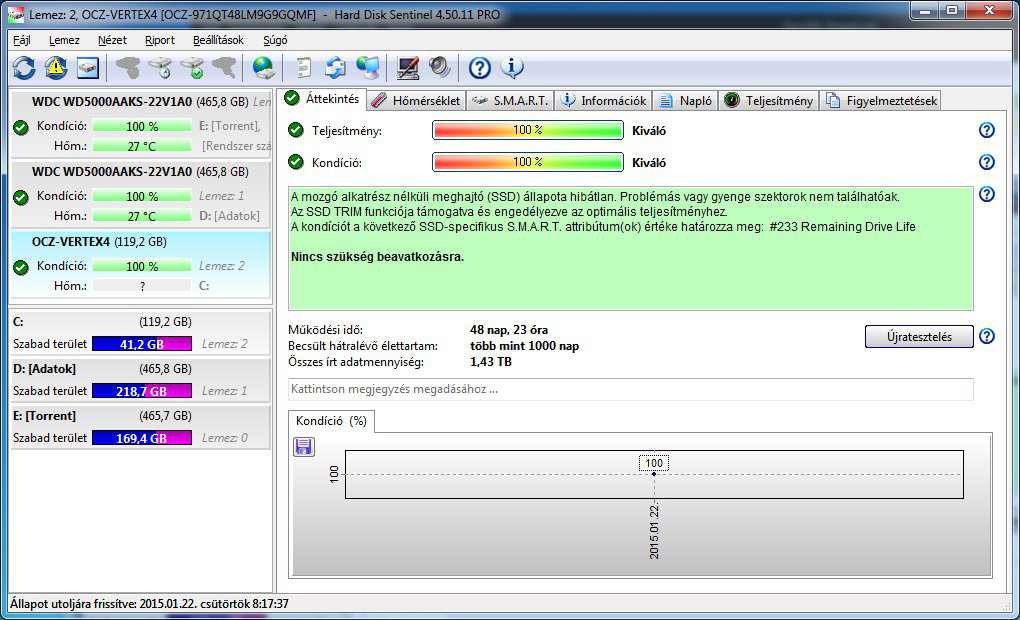Viewport: 1020px width, 620px height.
Task: Switch to the S.M.A.R.T. tab
Action: (x=511, y=101)
